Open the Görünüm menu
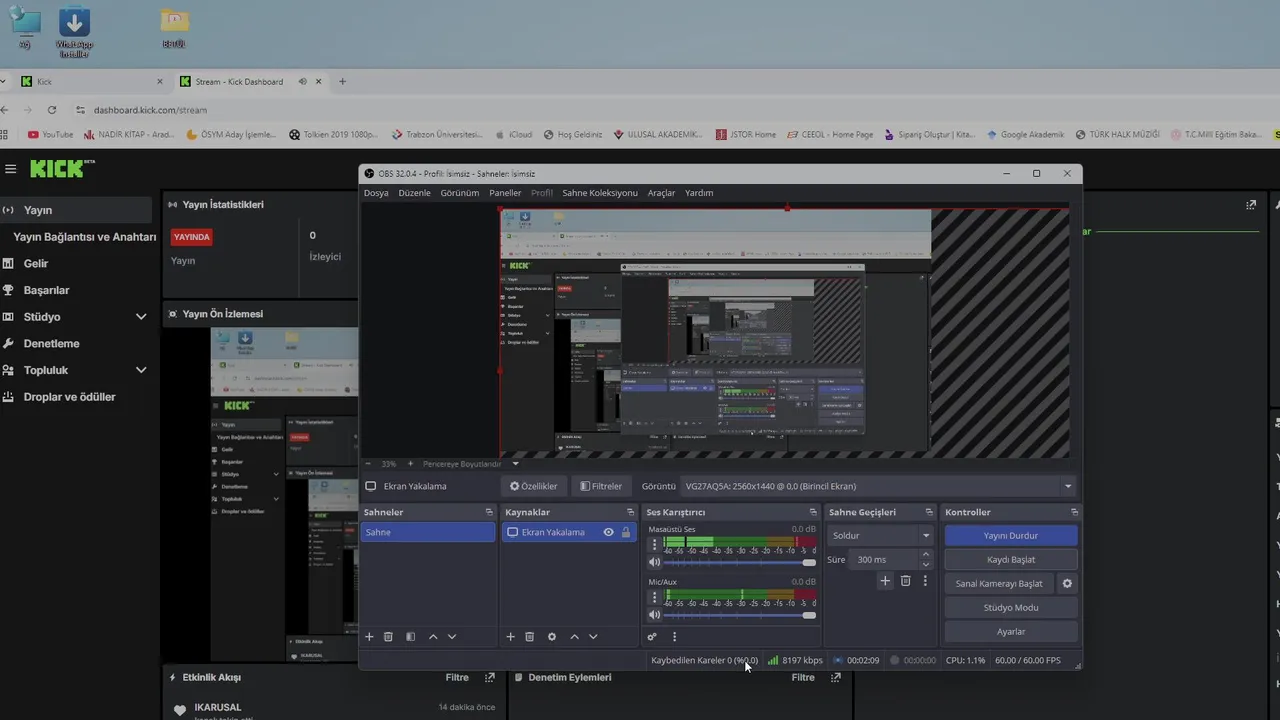The width and height of the screenshot is (1280, 720). pos(460,193)
